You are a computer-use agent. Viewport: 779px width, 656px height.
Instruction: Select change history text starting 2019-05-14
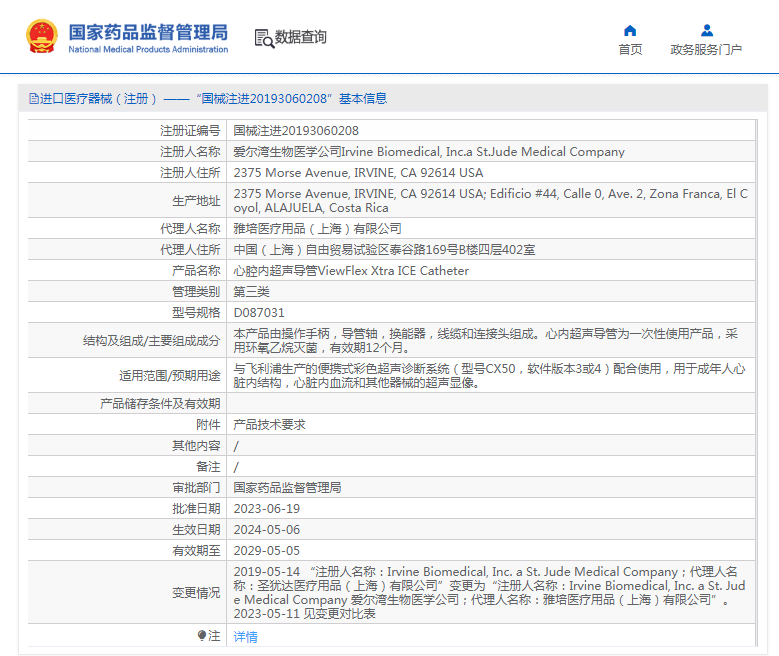pos(489,592)
